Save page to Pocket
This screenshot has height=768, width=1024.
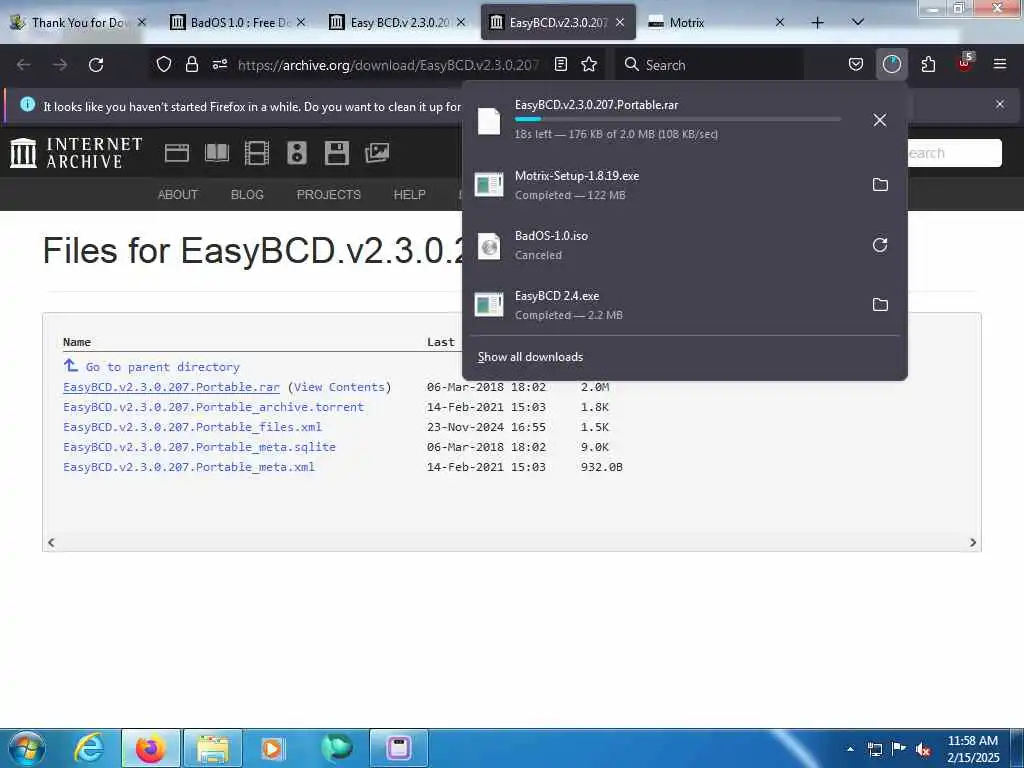[856, 64]
